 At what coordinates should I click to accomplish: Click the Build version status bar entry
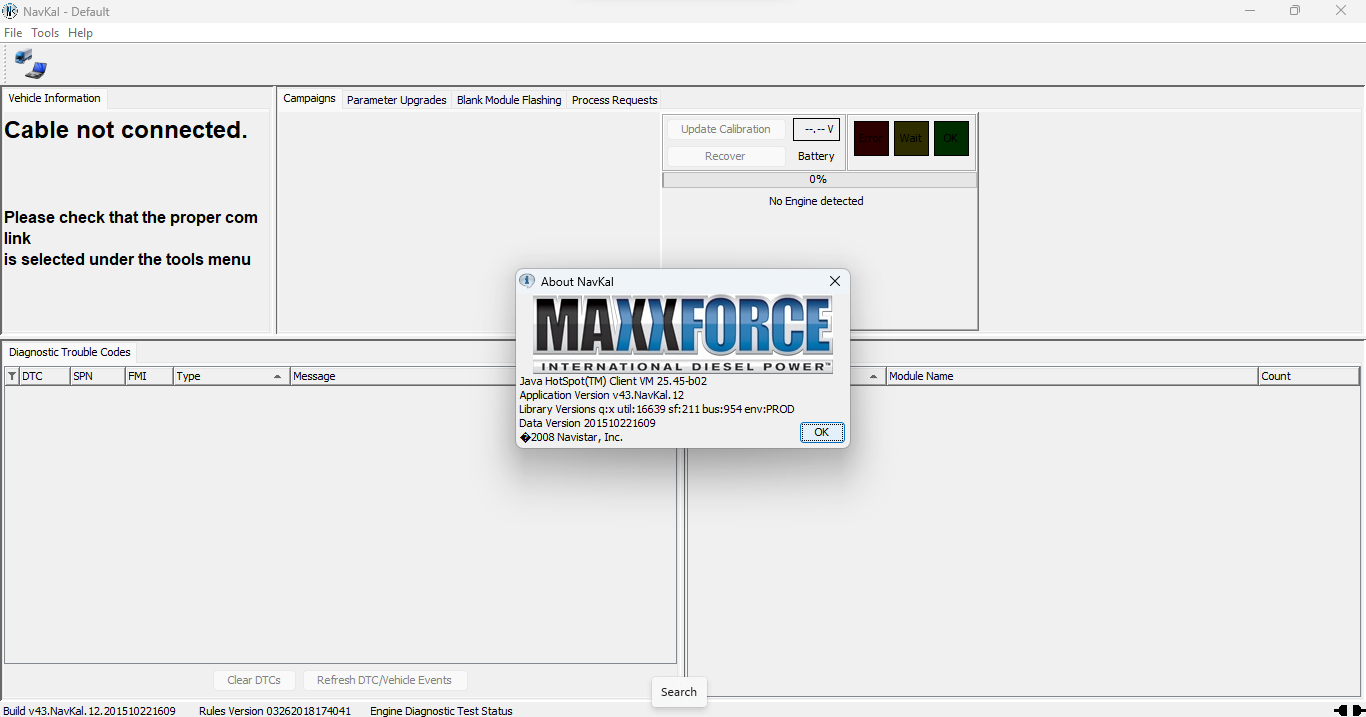(x=89, y=711)
